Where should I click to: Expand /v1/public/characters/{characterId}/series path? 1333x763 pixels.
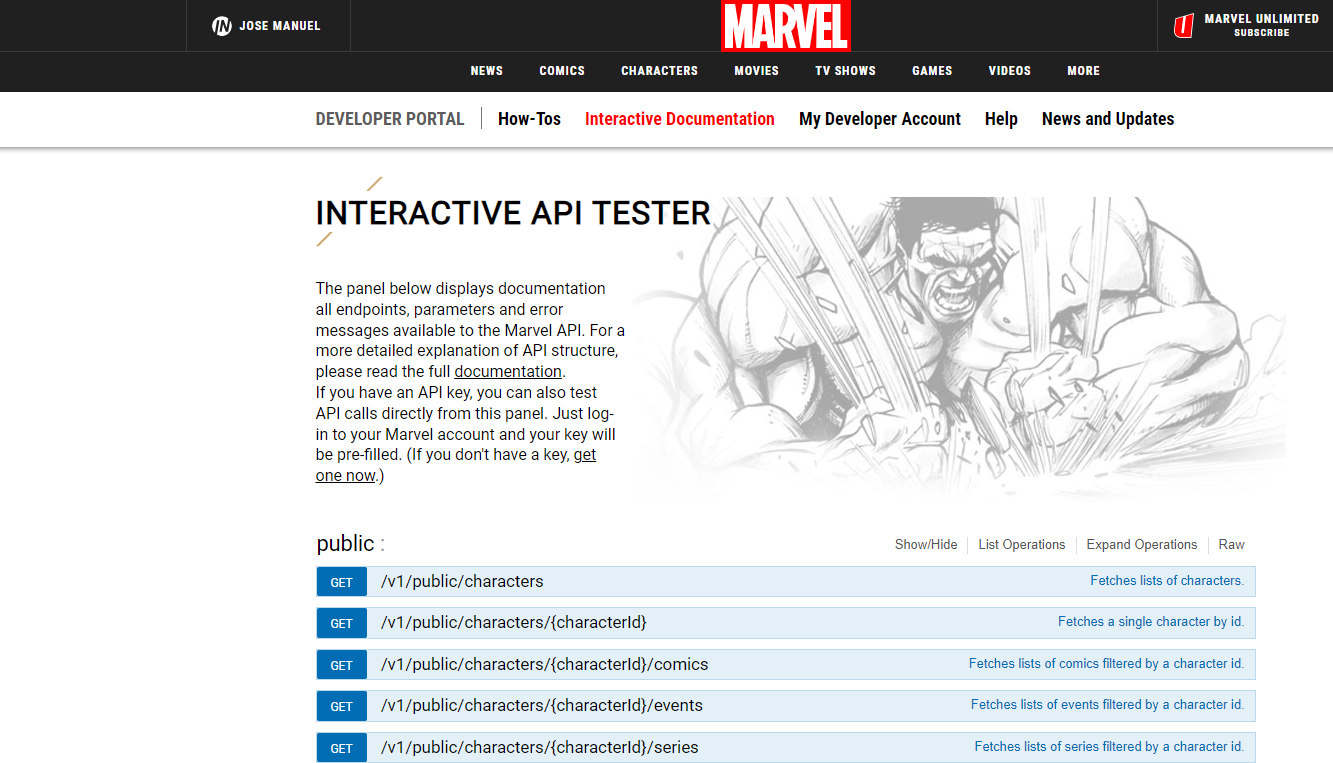coord(540,747)
